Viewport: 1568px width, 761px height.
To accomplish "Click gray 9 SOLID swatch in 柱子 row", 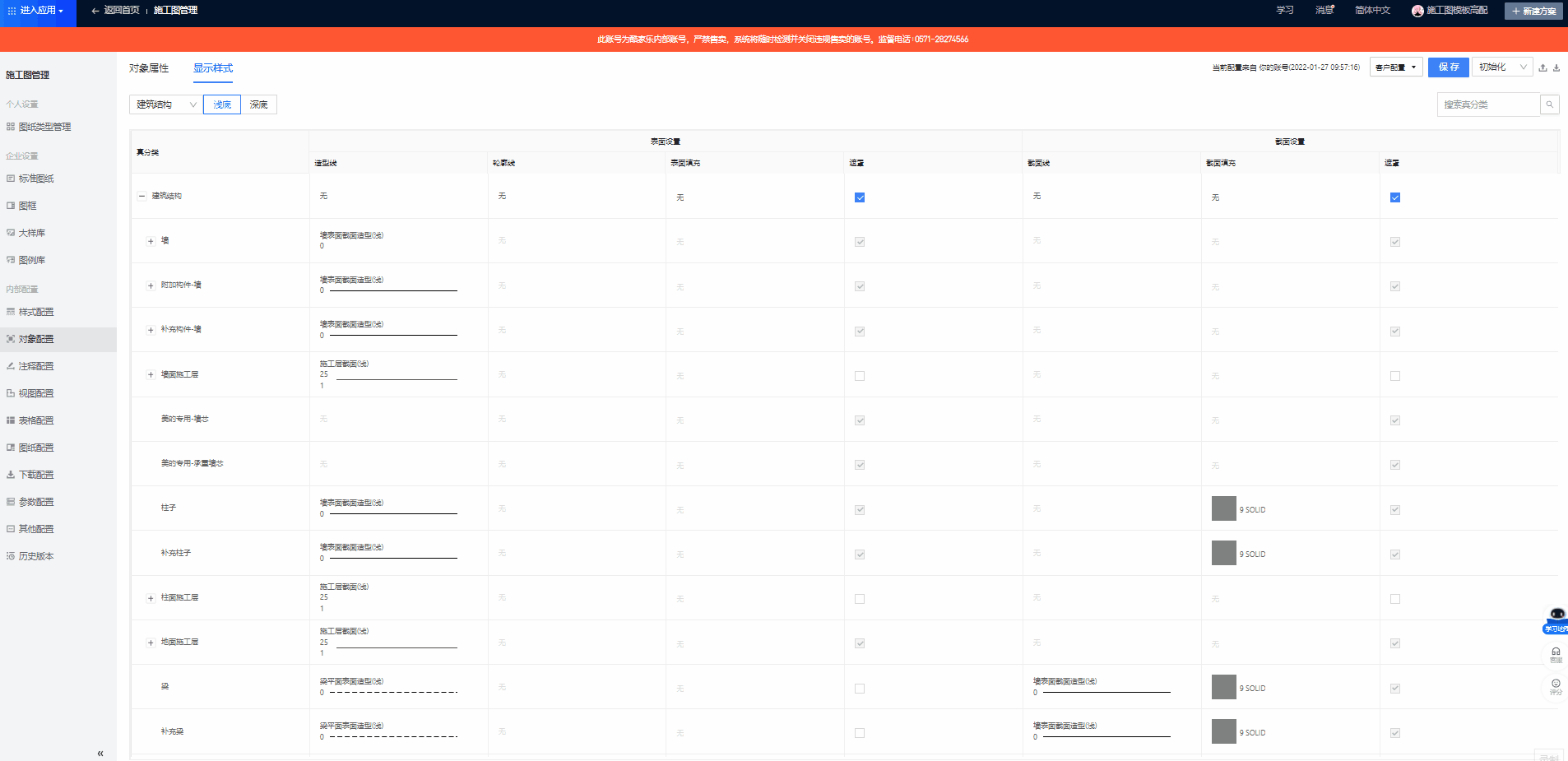I will pos(1223,508).
